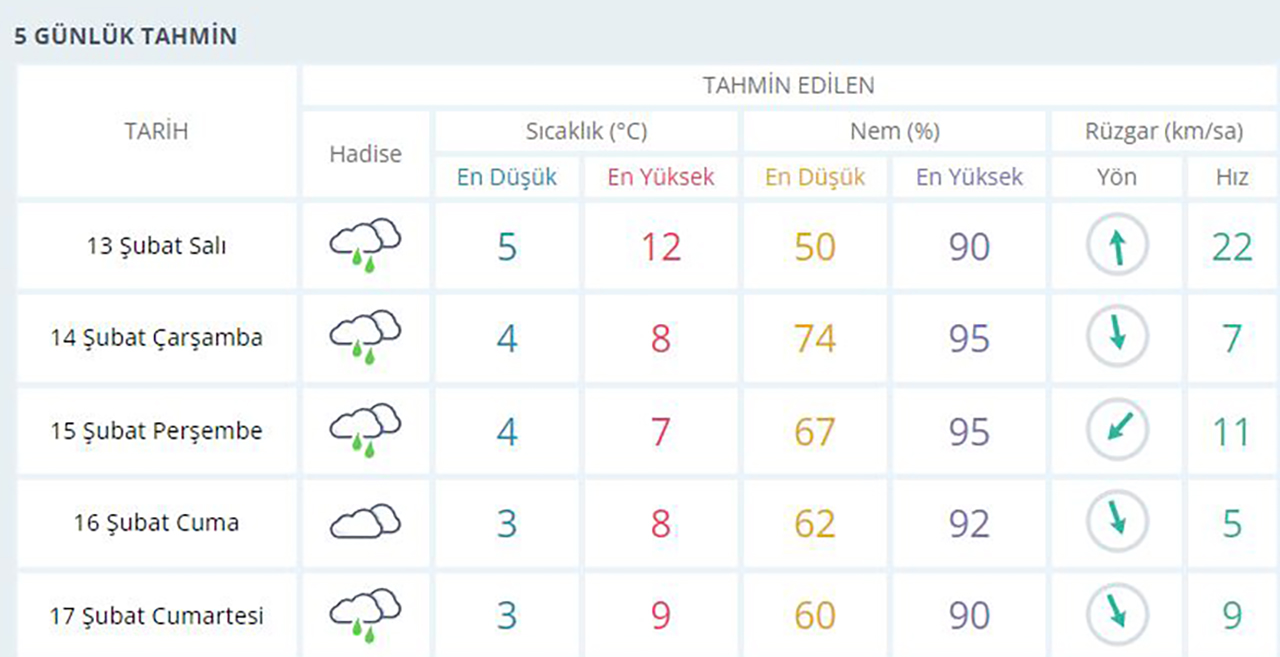
Task: Click the rain icon for 15 Şubat Perşembe
Action: 365,430
